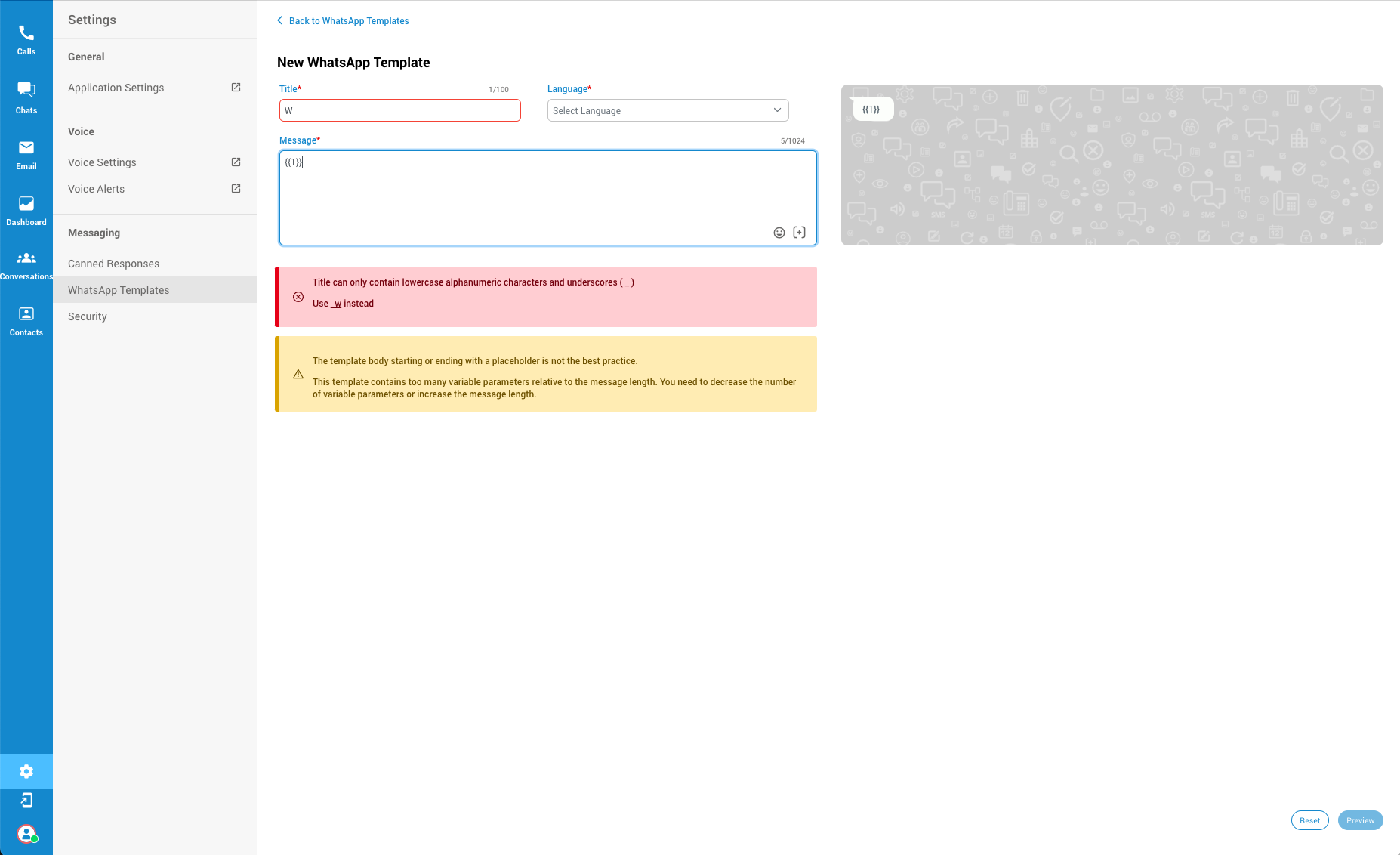This screenshot has height=855, width=1400.
Task: Insert a placeholder variable into message
Action: pos(800,233)
